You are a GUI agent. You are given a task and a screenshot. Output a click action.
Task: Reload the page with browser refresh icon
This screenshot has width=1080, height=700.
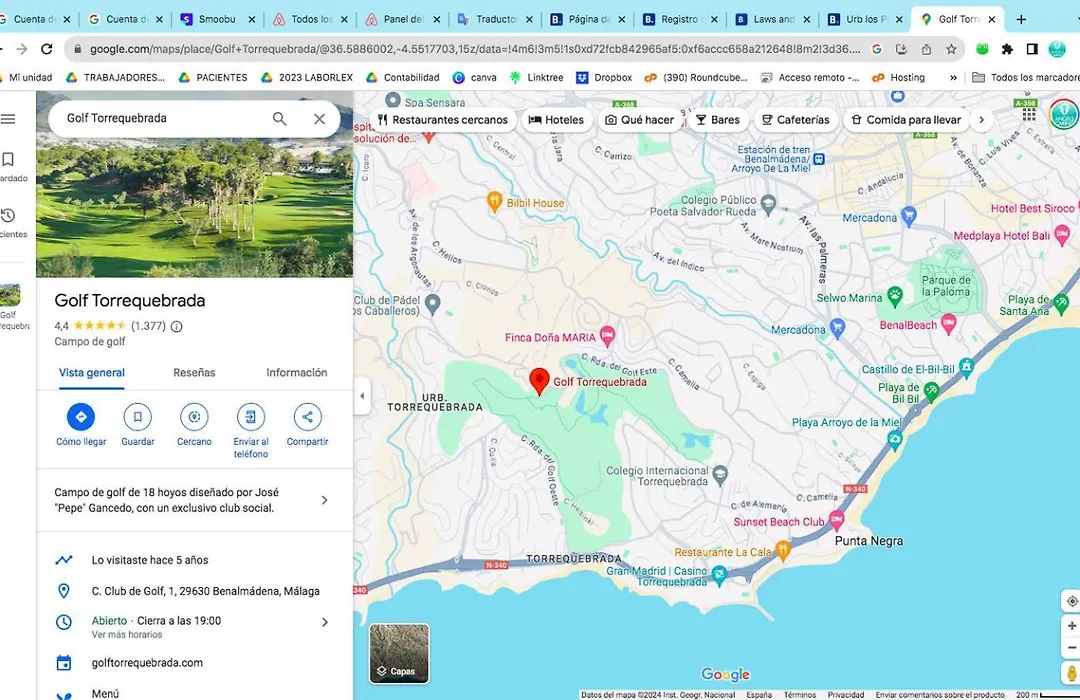(47, 49)
